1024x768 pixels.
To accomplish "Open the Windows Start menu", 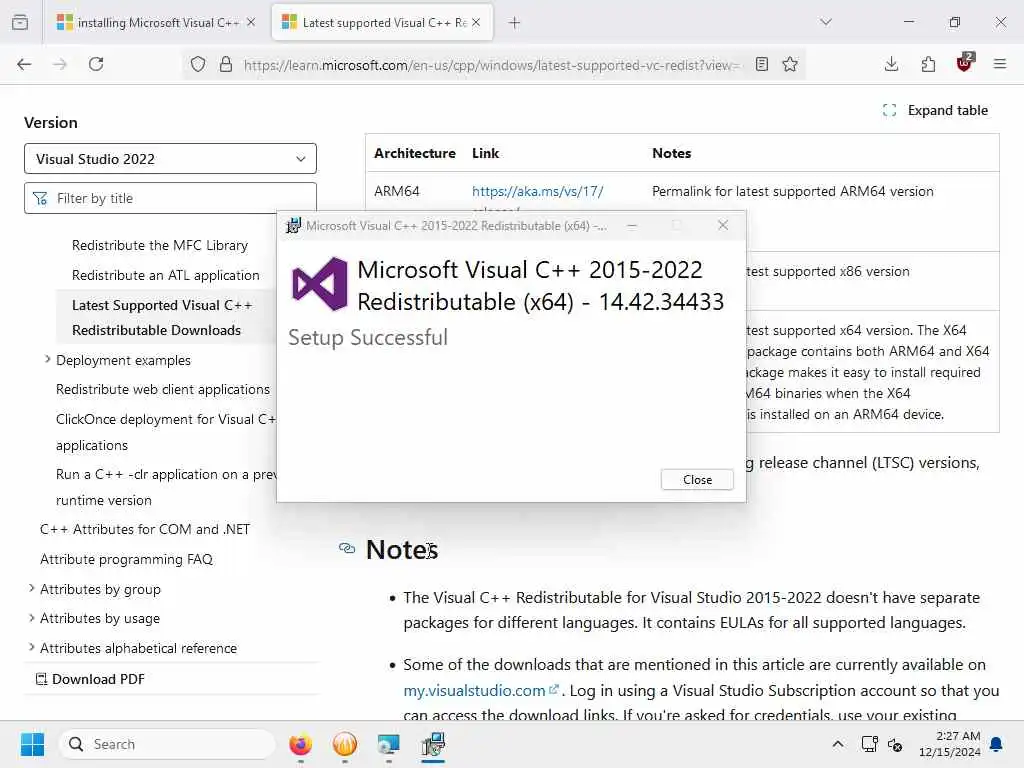I will [x=32, y=744].
